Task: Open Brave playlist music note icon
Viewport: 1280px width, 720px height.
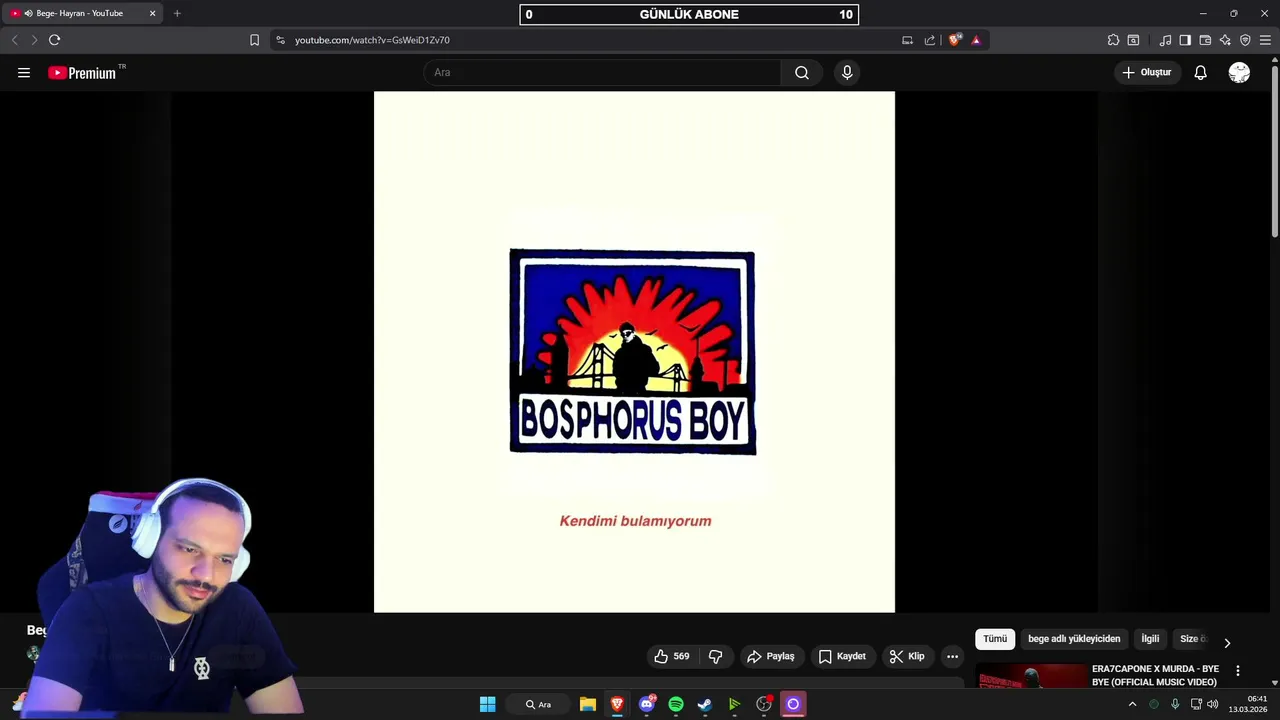Action: click(1165, 40)
